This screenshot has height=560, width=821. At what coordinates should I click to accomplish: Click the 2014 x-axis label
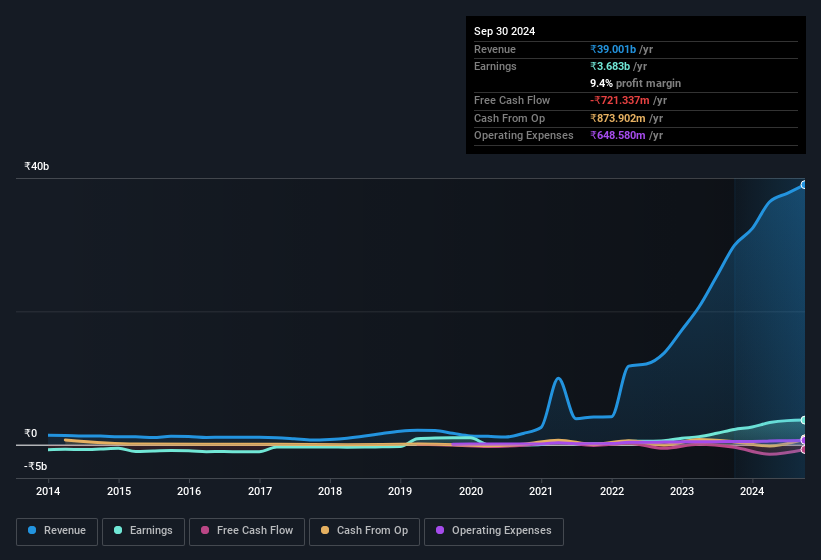click(48, 491)
